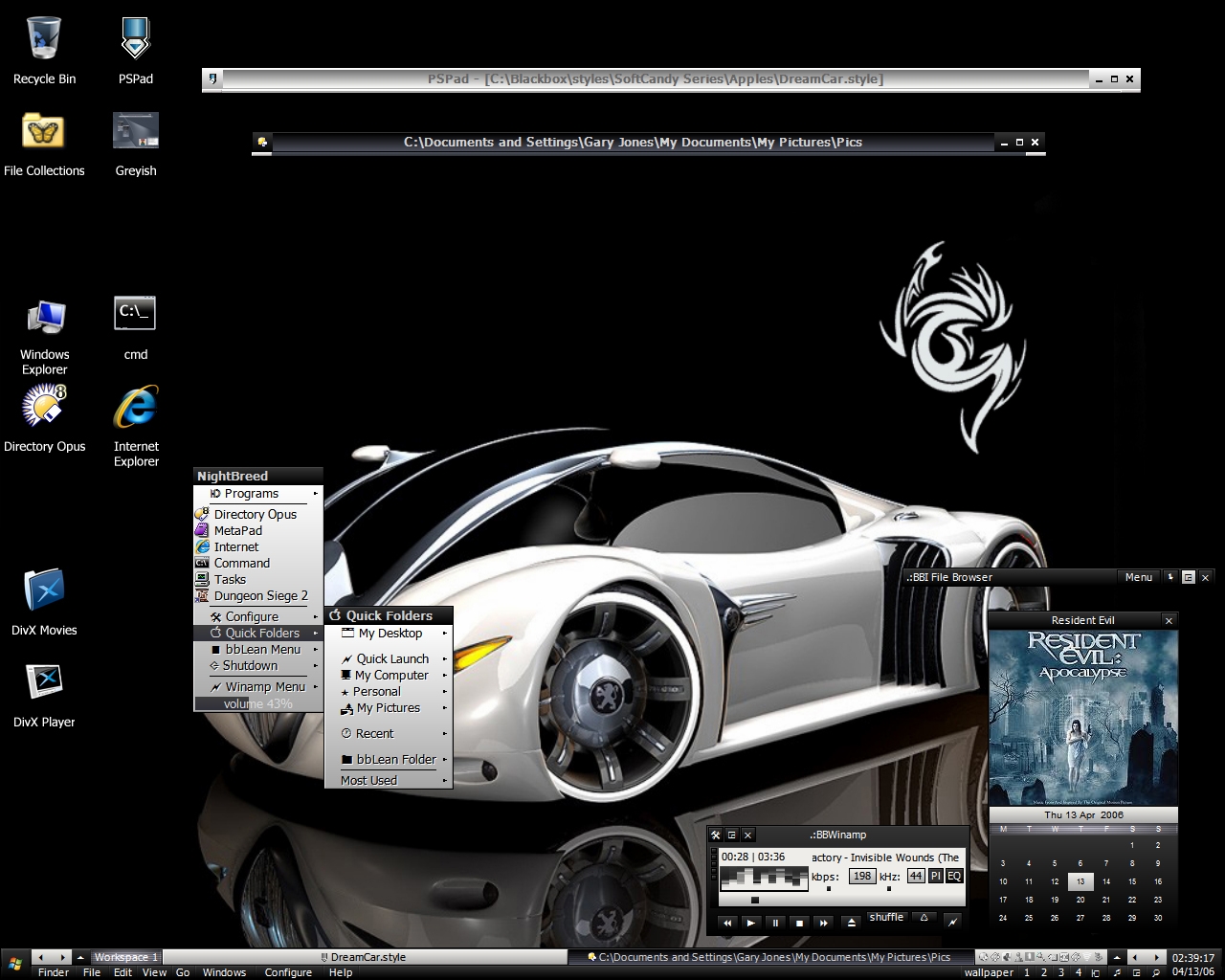Click the BBWinamp settings tools icon
The height and width of the screenshot is (980, 1225).
[x=715, y=835]
